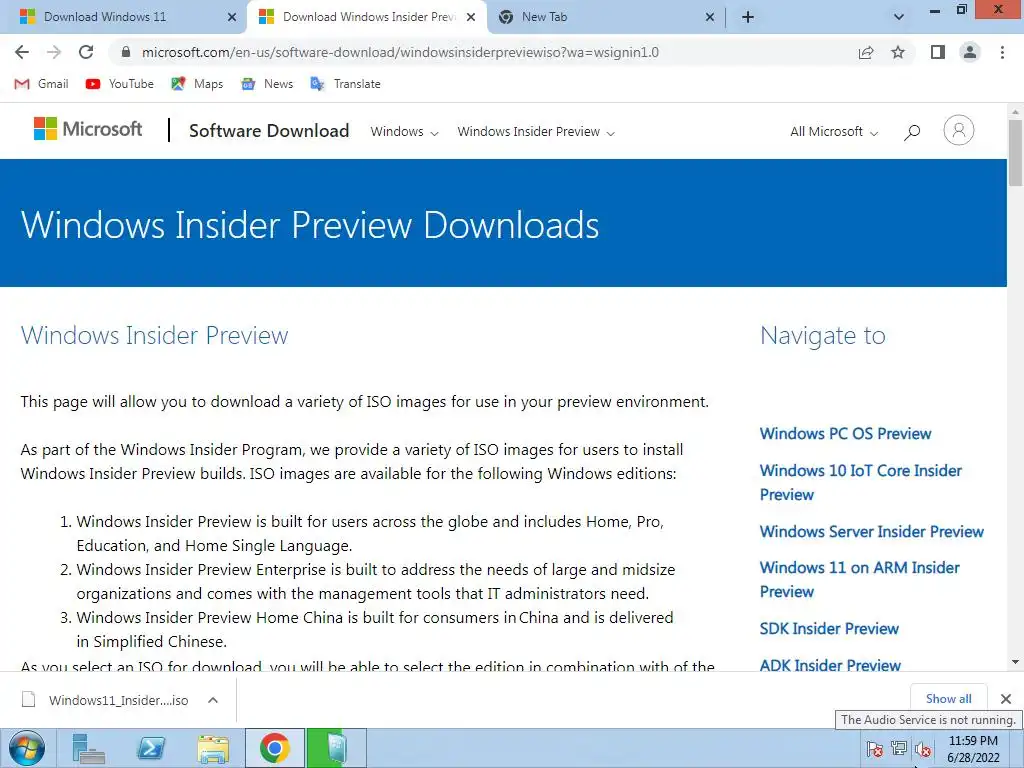This screenshot has width=1024, height=768.
Task: Click the share page icon in address bar
Action: click(x=866, y=52)
